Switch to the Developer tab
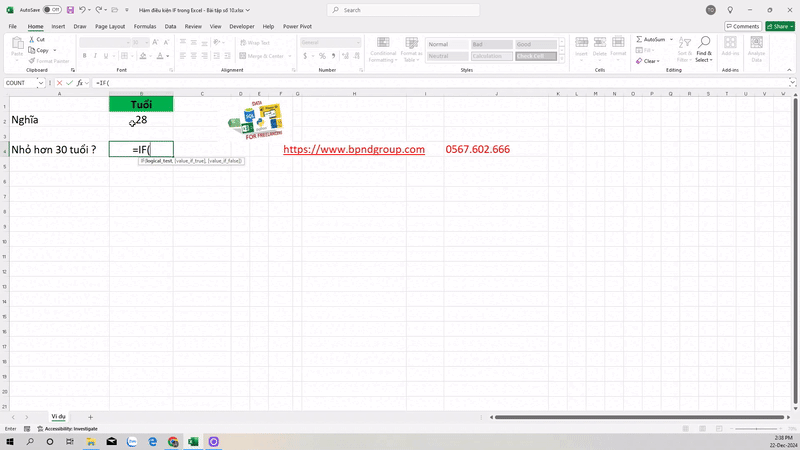 point(242,27)
